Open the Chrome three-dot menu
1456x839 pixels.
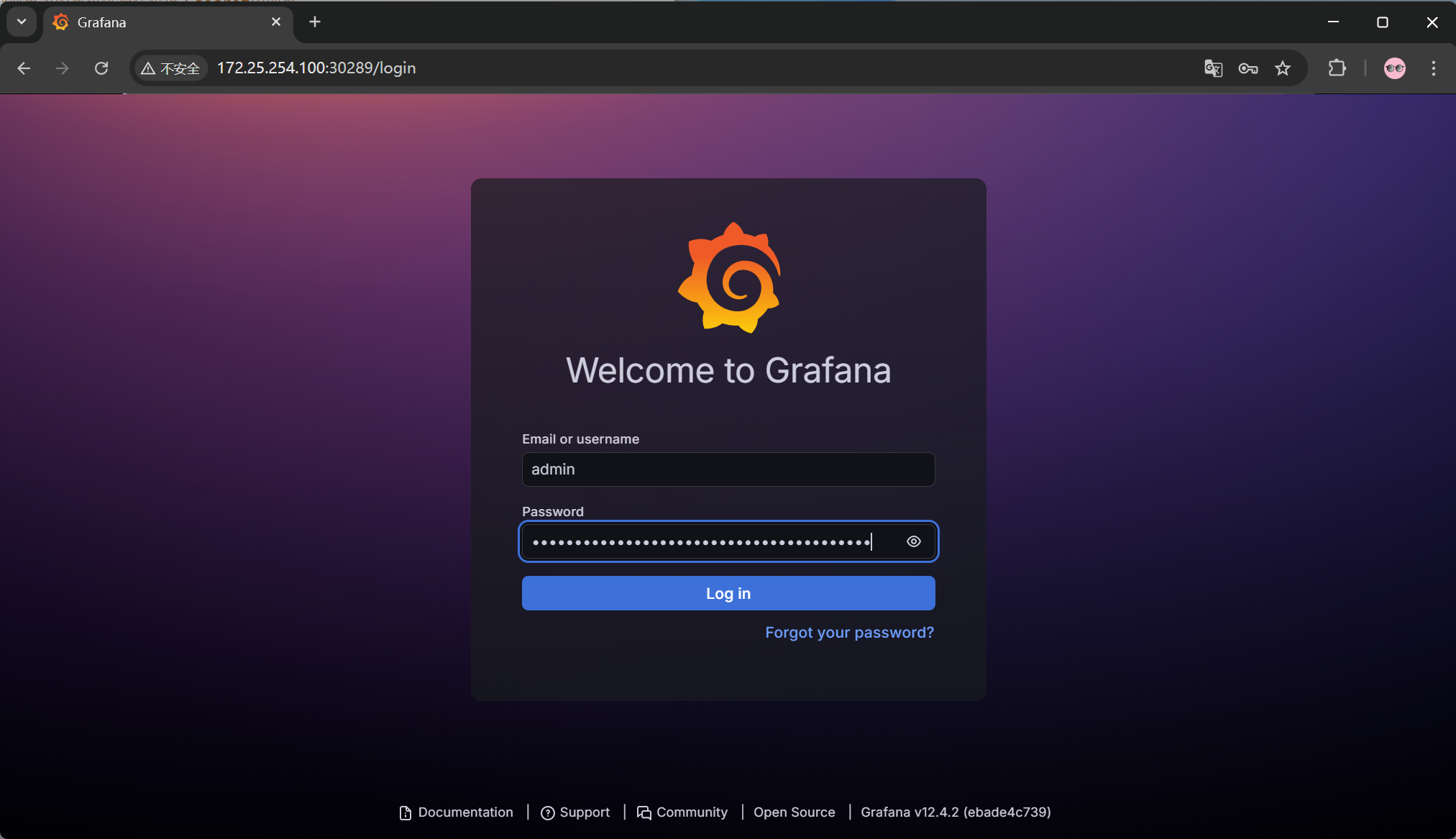coord(1433,68)
